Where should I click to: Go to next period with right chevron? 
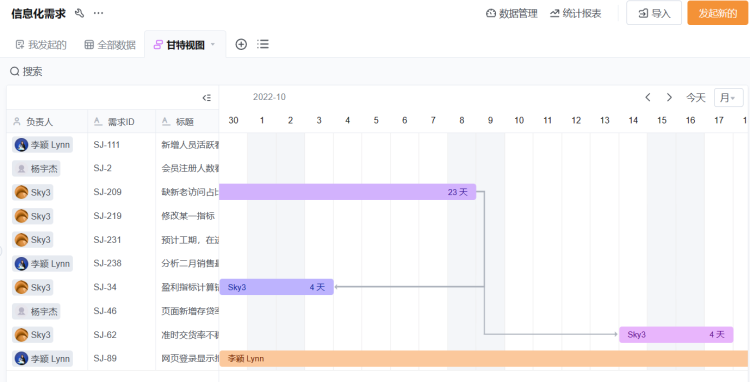coord(669,98)
